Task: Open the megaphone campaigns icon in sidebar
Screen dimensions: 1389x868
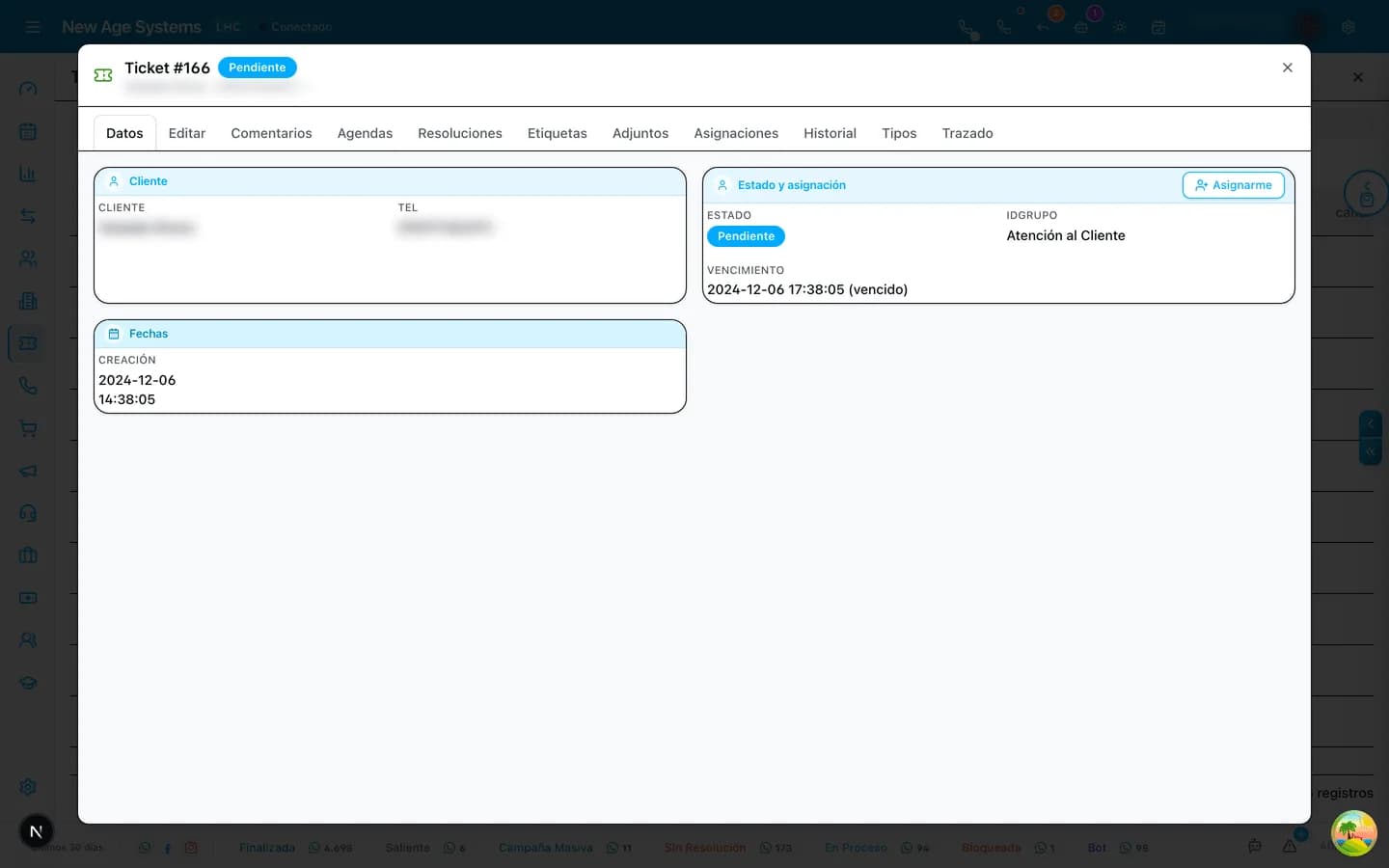Action: tap(28, 471)
